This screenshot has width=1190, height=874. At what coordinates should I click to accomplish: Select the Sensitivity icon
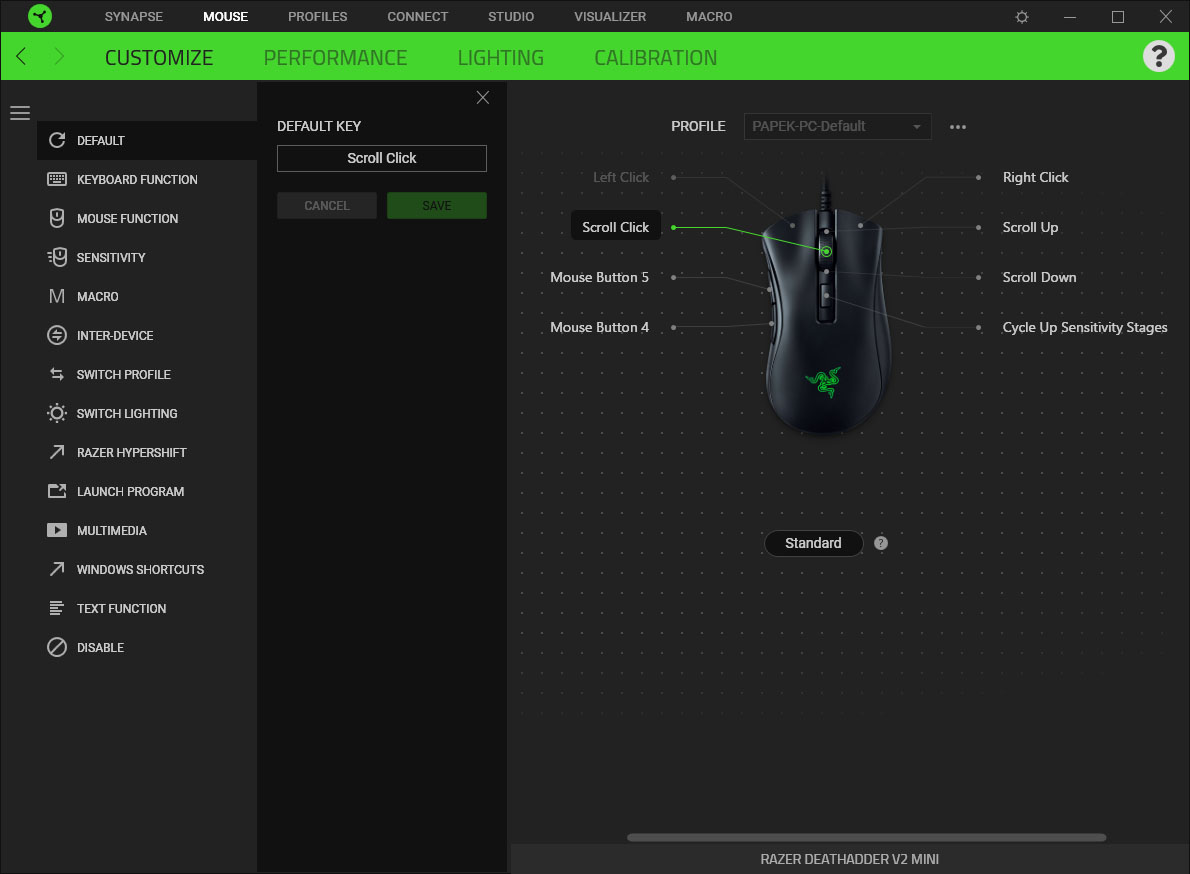click(x=57, y=257)
